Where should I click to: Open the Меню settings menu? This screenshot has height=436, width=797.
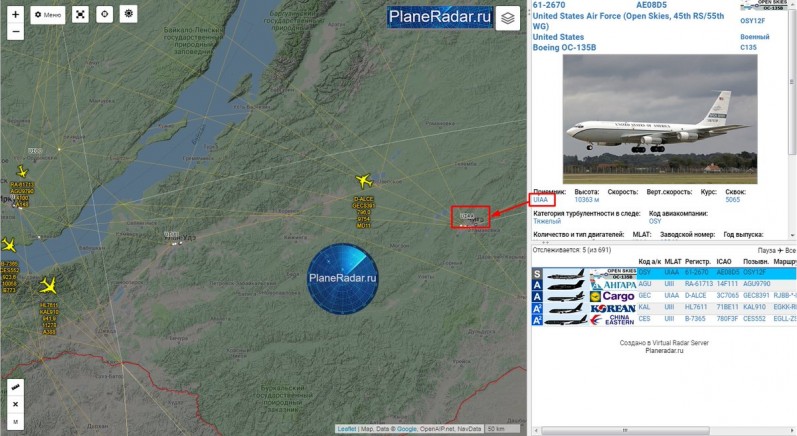48,15
